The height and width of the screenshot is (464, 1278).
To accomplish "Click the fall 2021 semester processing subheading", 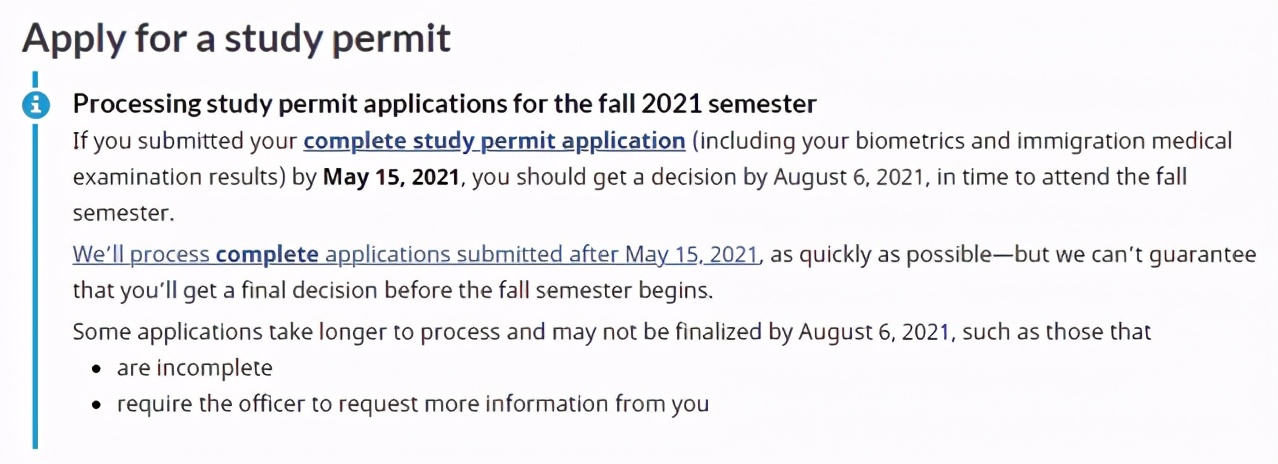I will pos(445,104).
